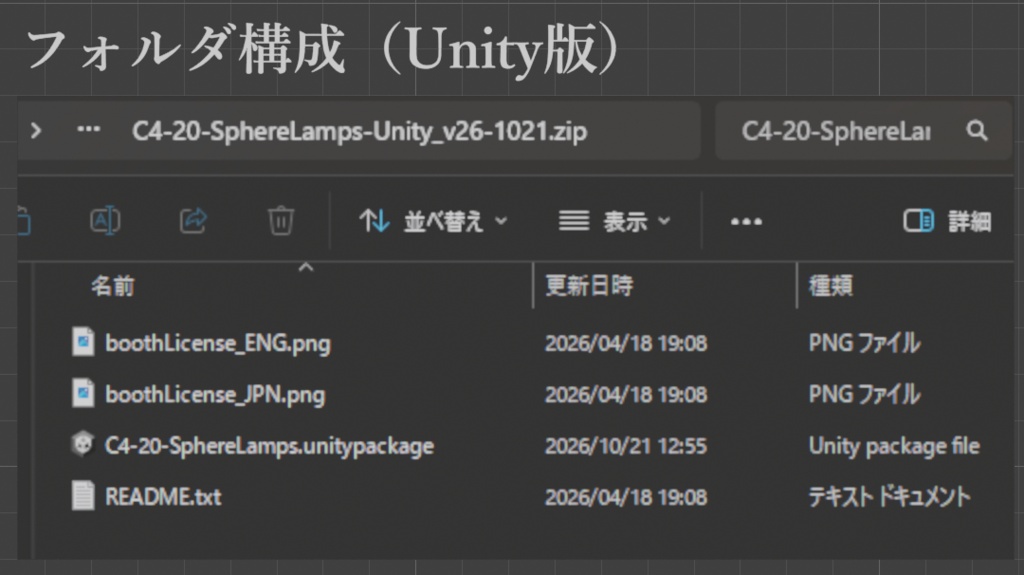
Task: Toggle the 詳細 details pane
Action: tap(948, 222)
